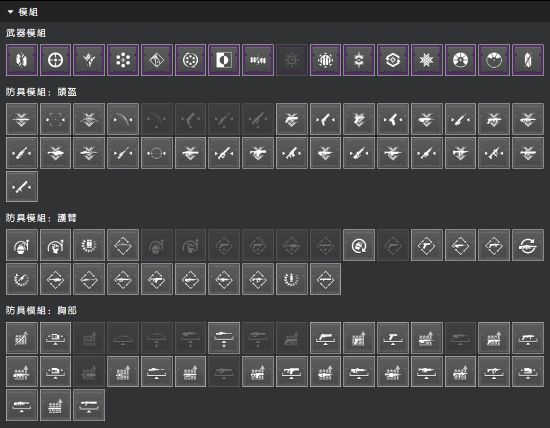The image size is (550, 428).
Task: Click the last chest mod in bottom row
Action: coord(89,405)
